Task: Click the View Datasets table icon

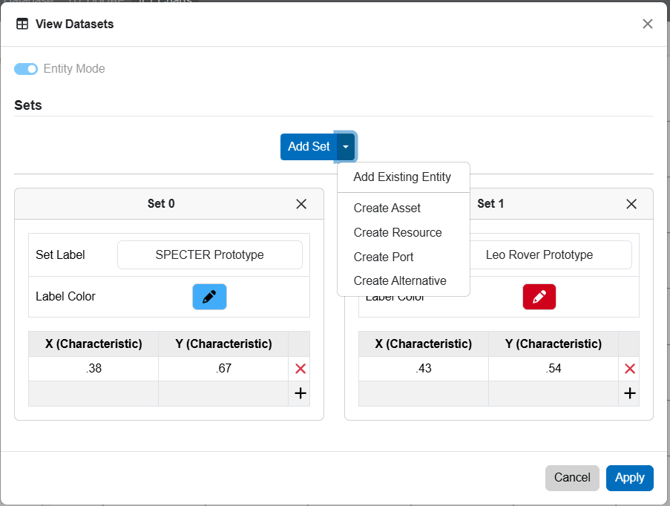Action: pos(22,24)
